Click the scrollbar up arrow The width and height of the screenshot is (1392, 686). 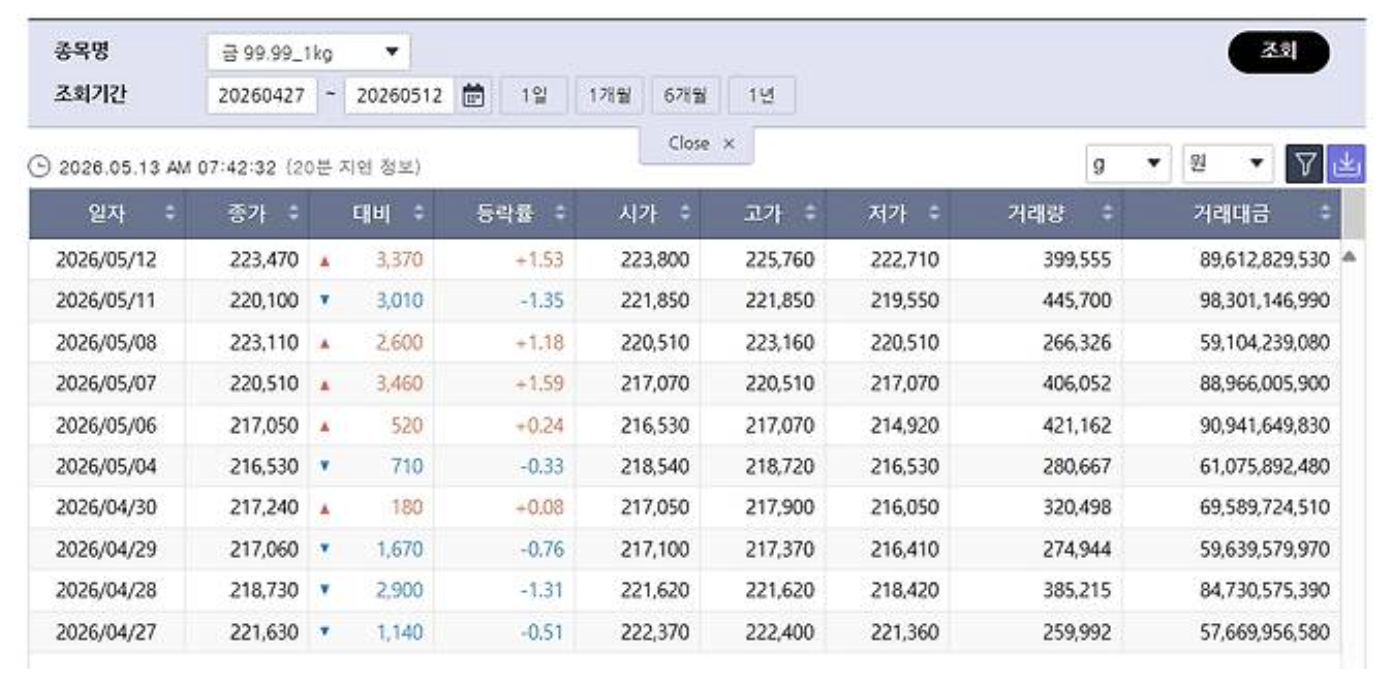click(1349, 256)
